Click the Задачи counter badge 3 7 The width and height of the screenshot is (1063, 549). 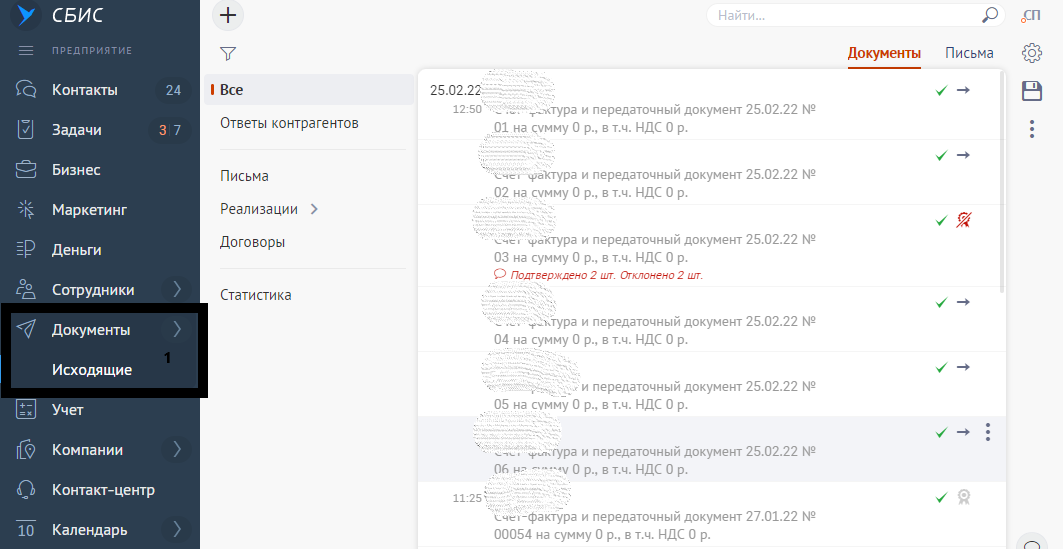169,129
